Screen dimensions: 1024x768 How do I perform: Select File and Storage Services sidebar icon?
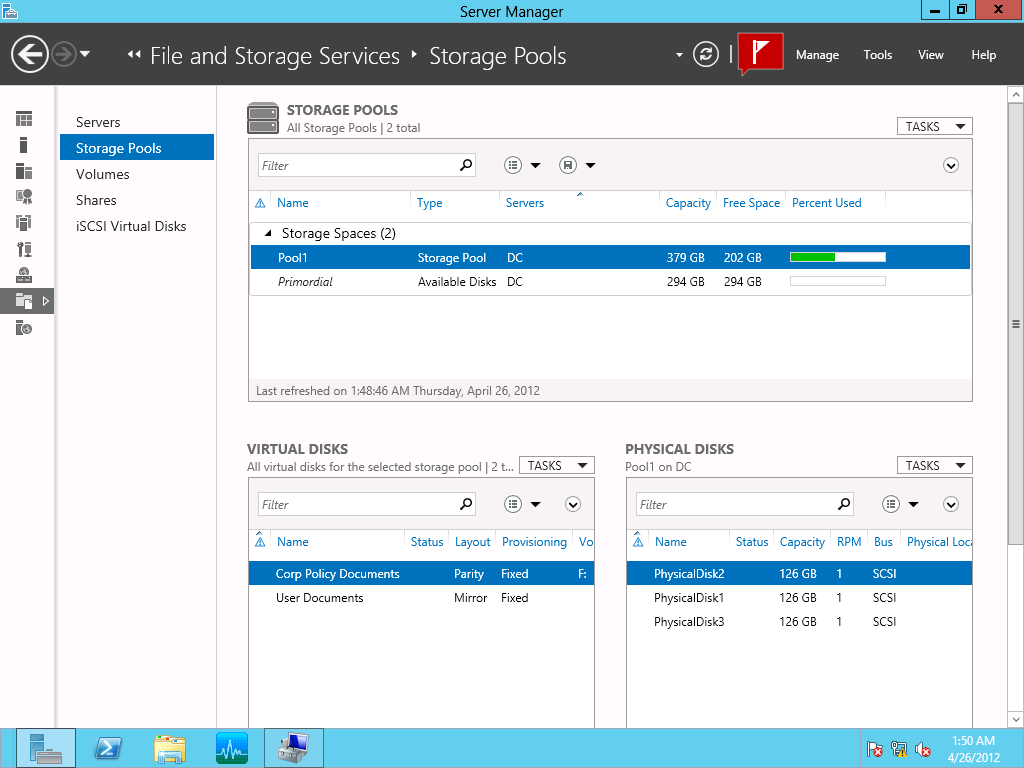[24, 301]
